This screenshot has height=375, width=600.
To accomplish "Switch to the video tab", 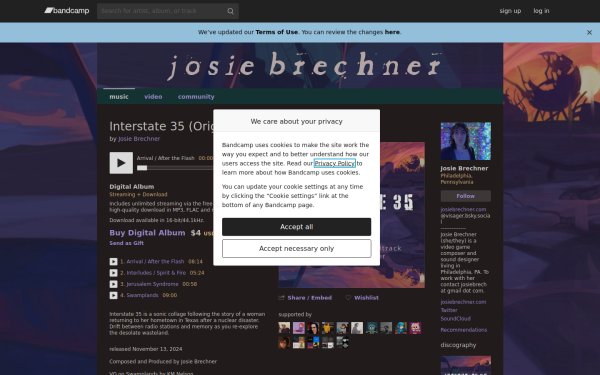I will tap(153, 97).
